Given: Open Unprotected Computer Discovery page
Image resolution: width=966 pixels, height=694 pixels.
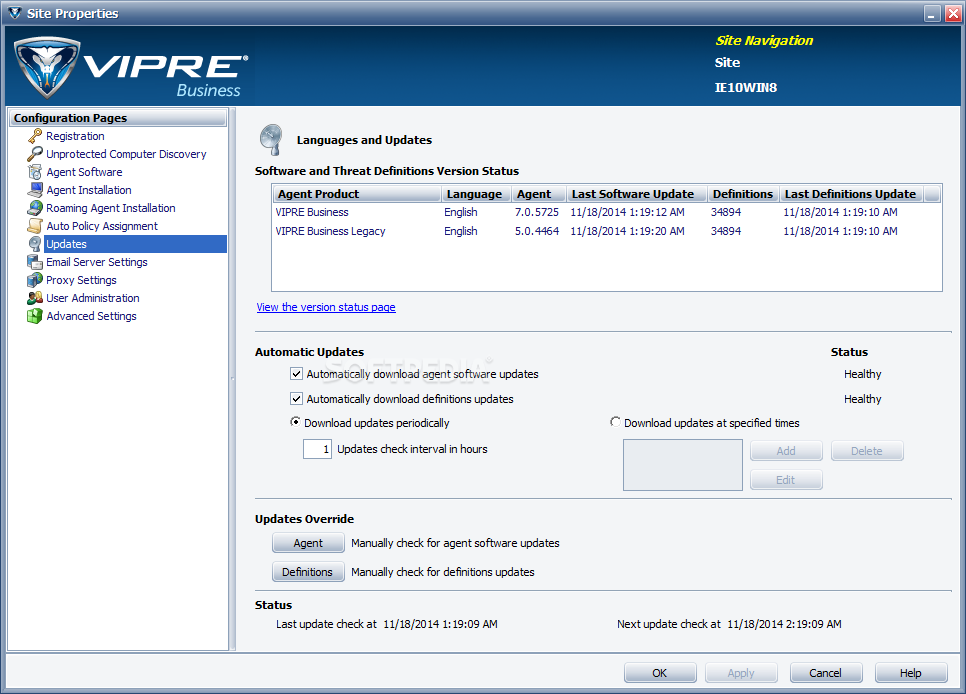Looking at the screenshot, I should point(126,153).
